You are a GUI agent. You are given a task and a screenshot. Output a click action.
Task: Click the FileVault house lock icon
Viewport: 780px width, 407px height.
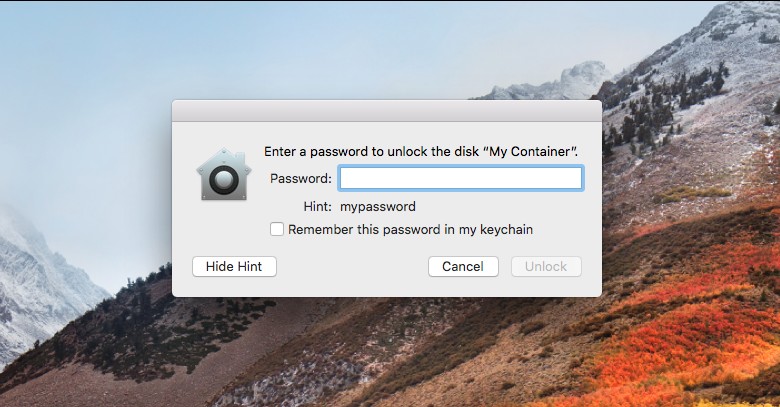[x=223, y=175]
